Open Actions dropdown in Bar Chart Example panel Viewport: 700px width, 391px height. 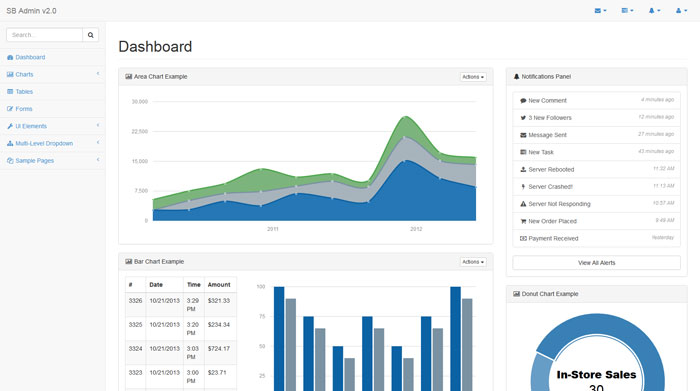click(473, 262)
